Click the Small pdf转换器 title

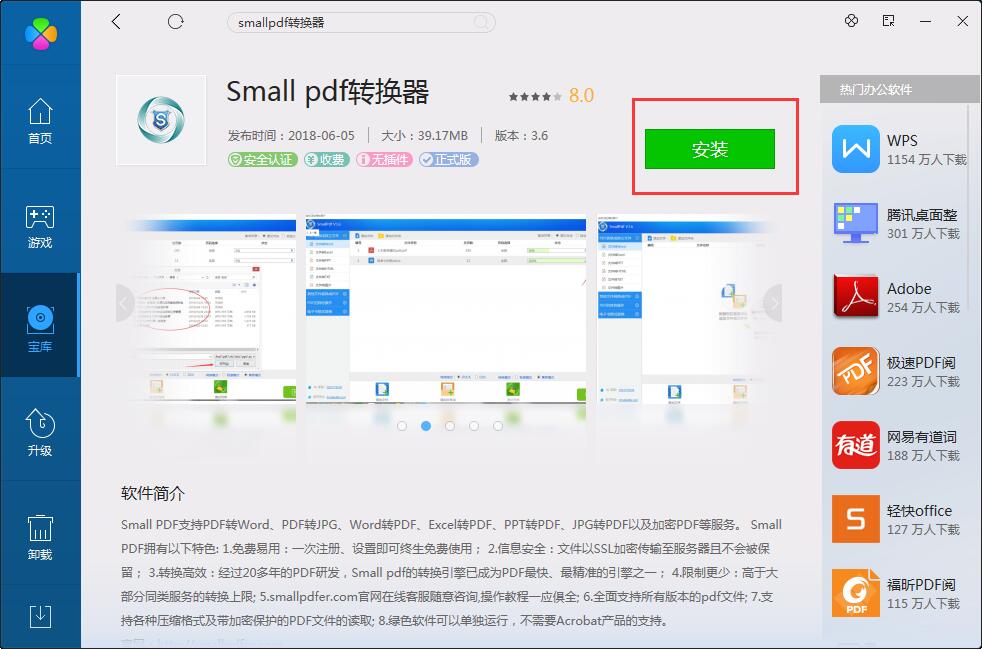click(x=328, y=92)
